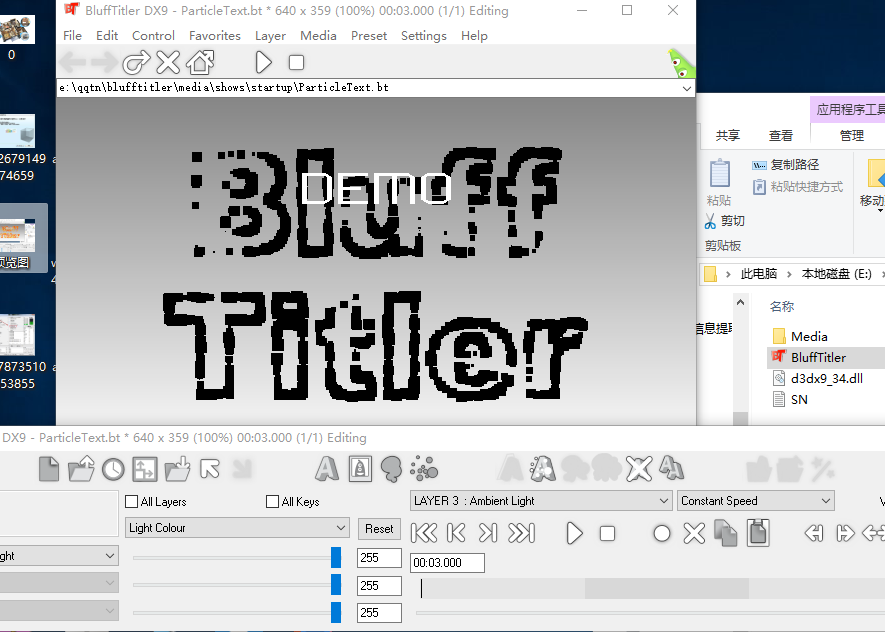The height and width of the screenshot is (632, 885).
Task: Add a sketch layer with balloon icon
Action: coord(392,469)
